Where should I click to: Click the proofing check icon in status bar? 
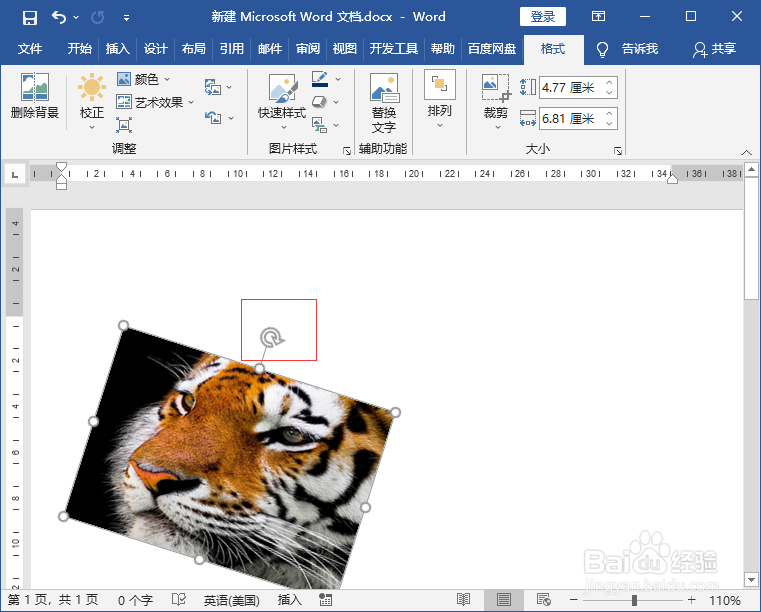179,600
